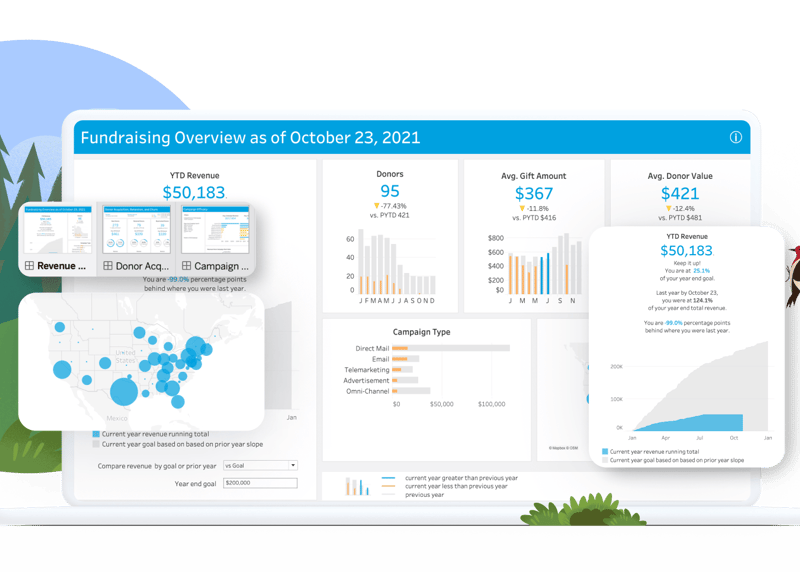Click the sheet grid icon beside Revenue tab
The height and width of the screenshot is (572, 800).
point(30,266)
